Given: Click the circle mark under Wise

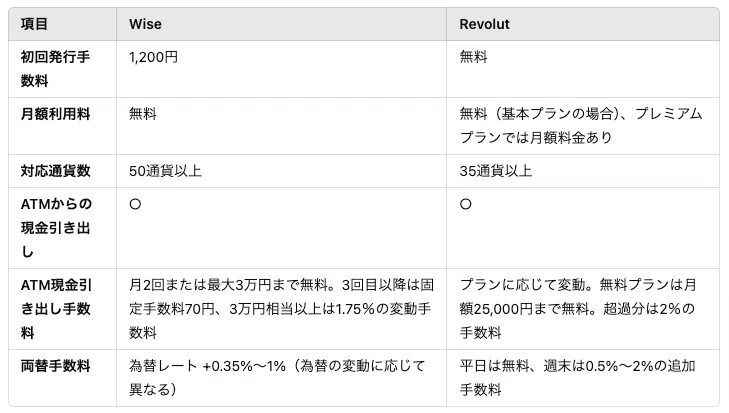Looking at the screenshot, I should pyautogui.click(x=135, y=204).
